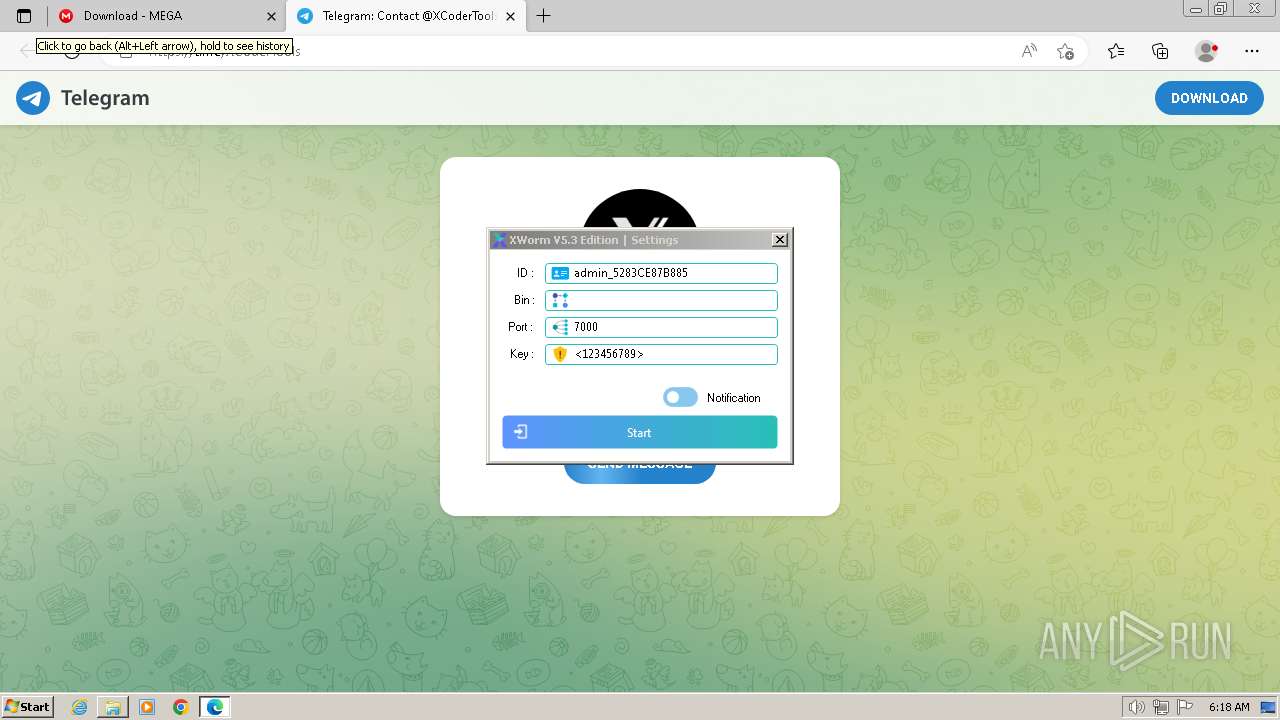Open the Settings and more three-dot menu

pyautogui.click(x=1252, y=51)
